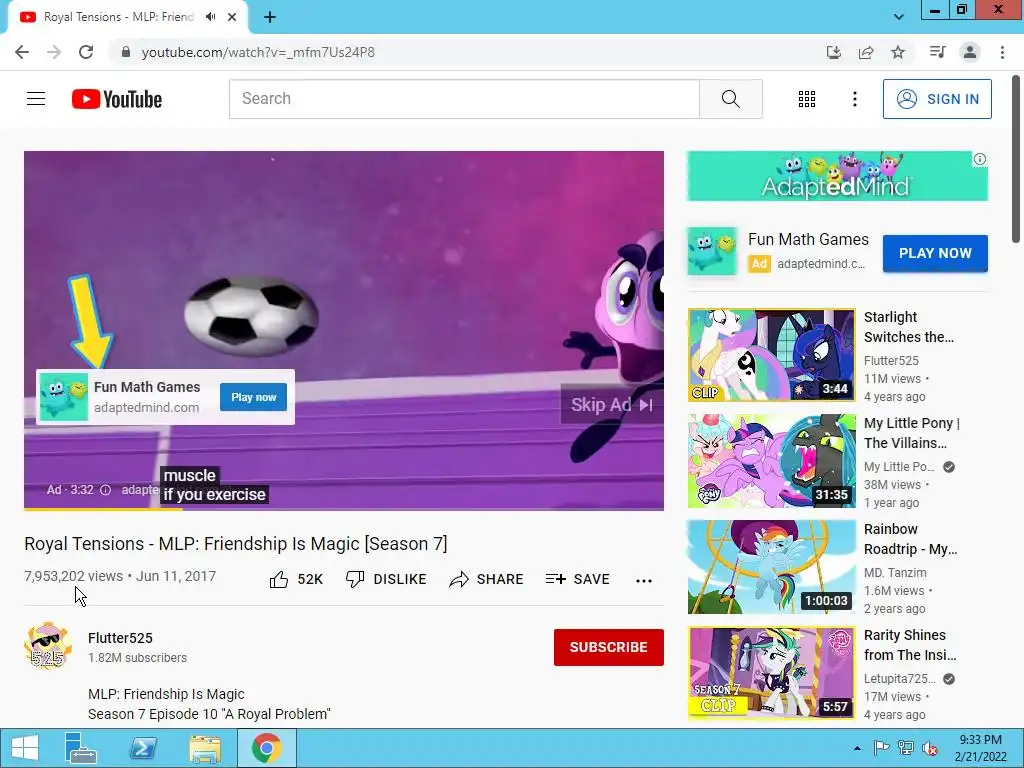Open Windows Start button
This screenshot has height=768, width=1024.
tap(25, 748)
